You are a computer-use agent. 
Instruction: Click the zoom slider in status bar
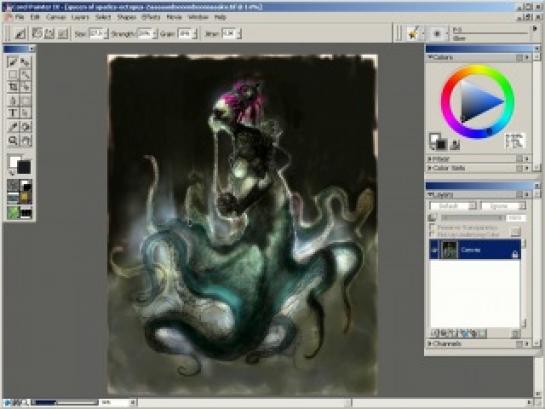point(64,402)
